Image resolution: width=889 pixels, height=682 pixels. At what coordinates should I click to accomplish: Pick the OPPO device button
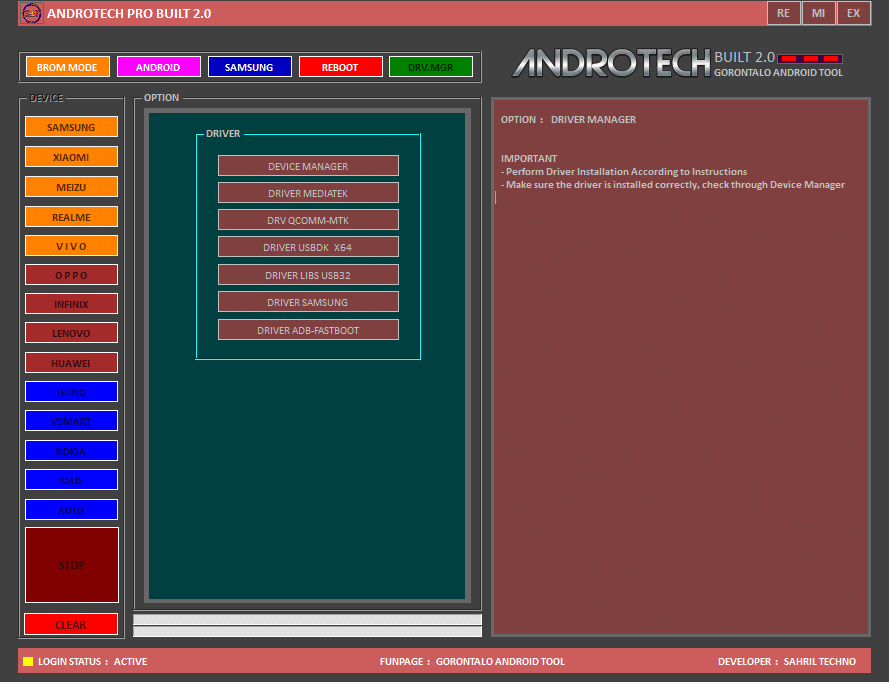[71, 275]
